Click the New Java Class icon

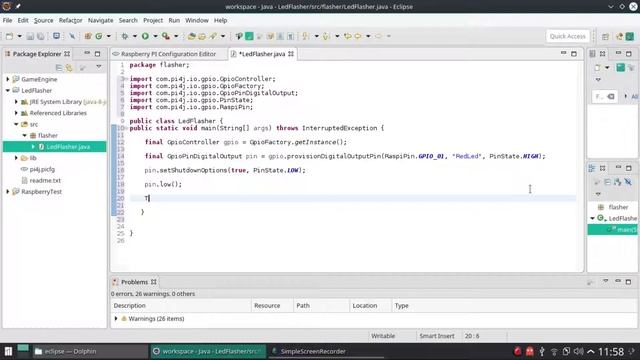pyautogui.click(x=99, y=36)
